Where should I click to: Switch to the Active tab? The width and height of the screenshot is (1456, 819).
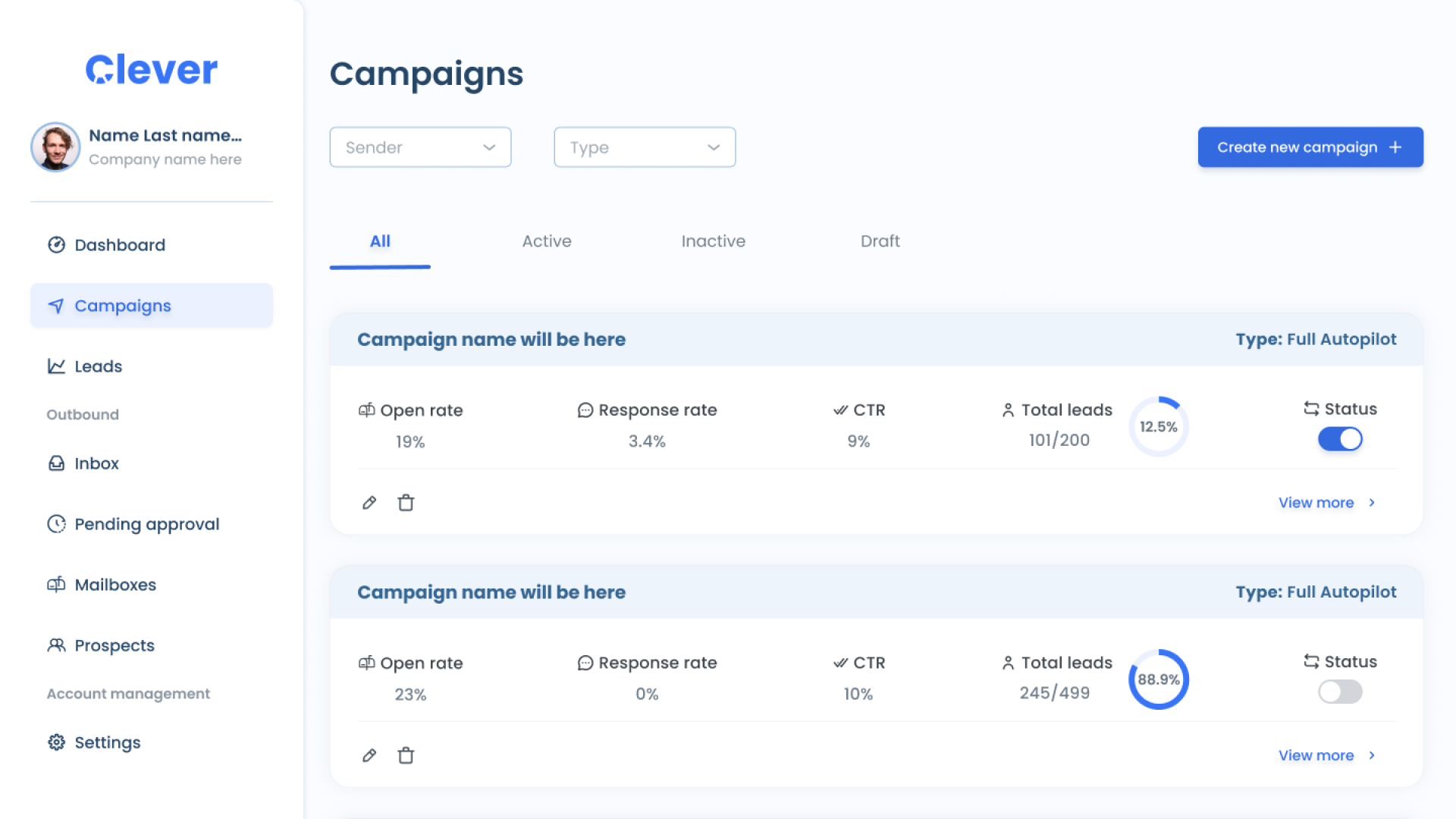click(547, 241)
